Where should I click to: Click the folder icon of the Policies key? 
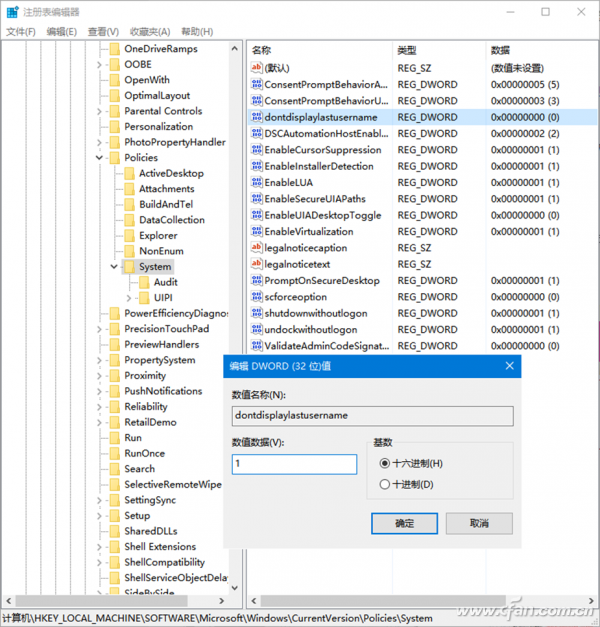point(115,158)
